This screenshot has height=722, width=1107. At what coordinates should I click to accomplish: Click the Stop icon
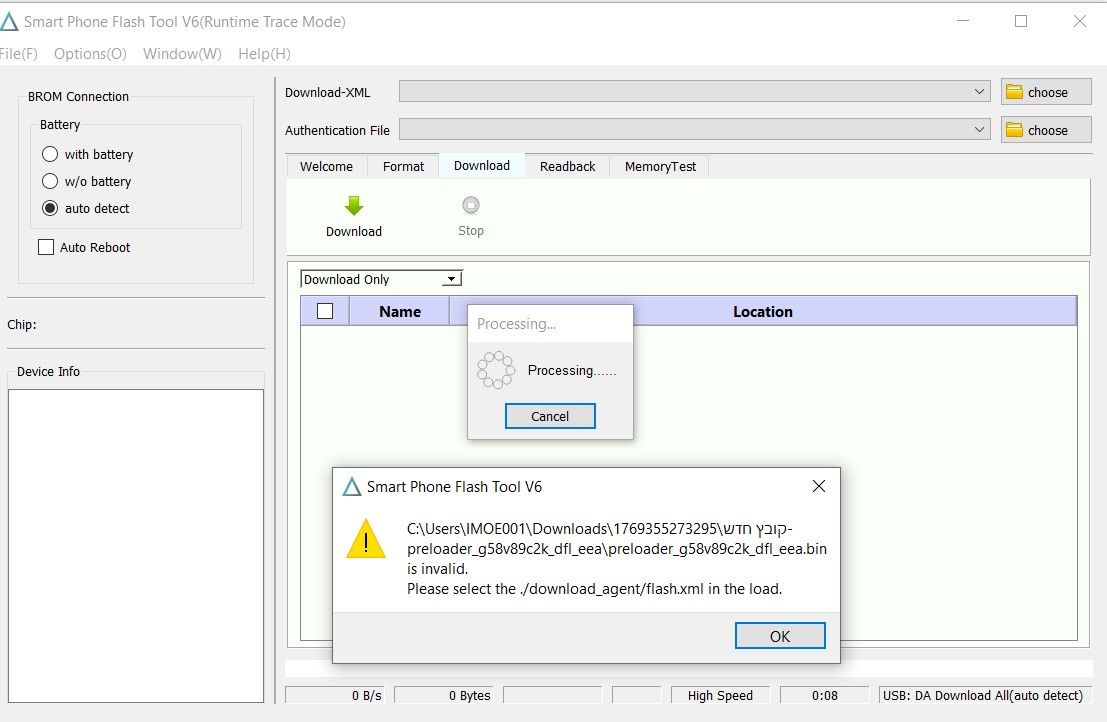(471, 205)
